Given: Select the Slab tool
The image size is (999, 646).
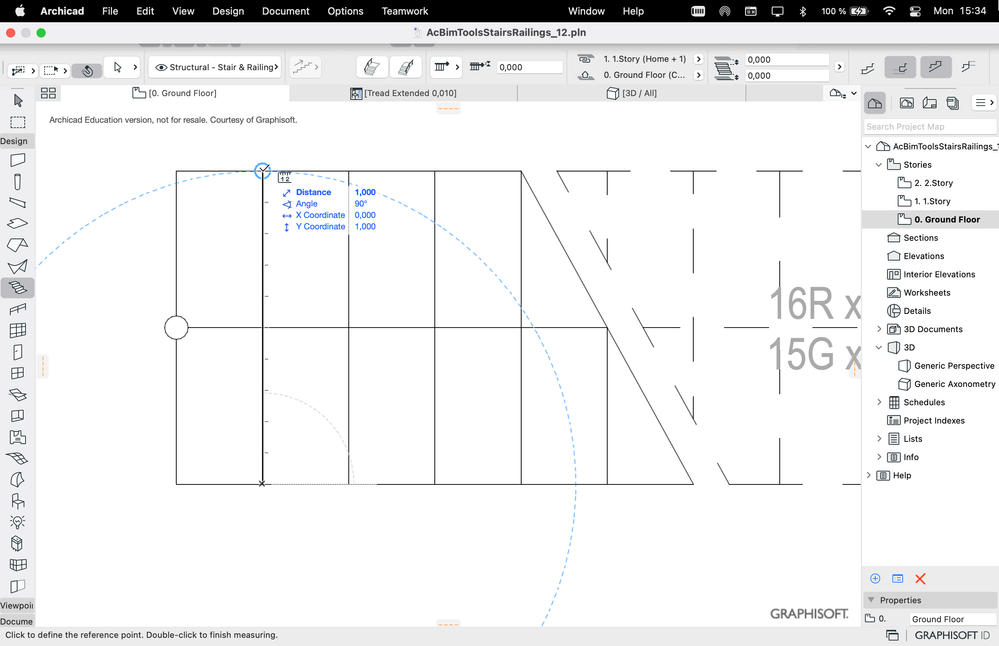Looking at the screenshot, I should tap(17, 224).
